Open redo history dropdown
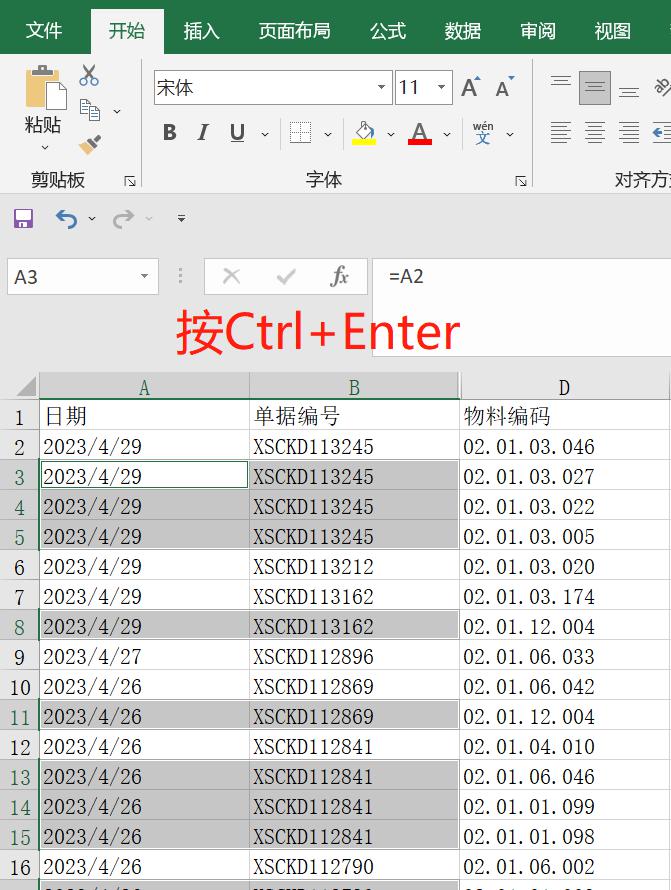The image size is (671, 890). 149,219
